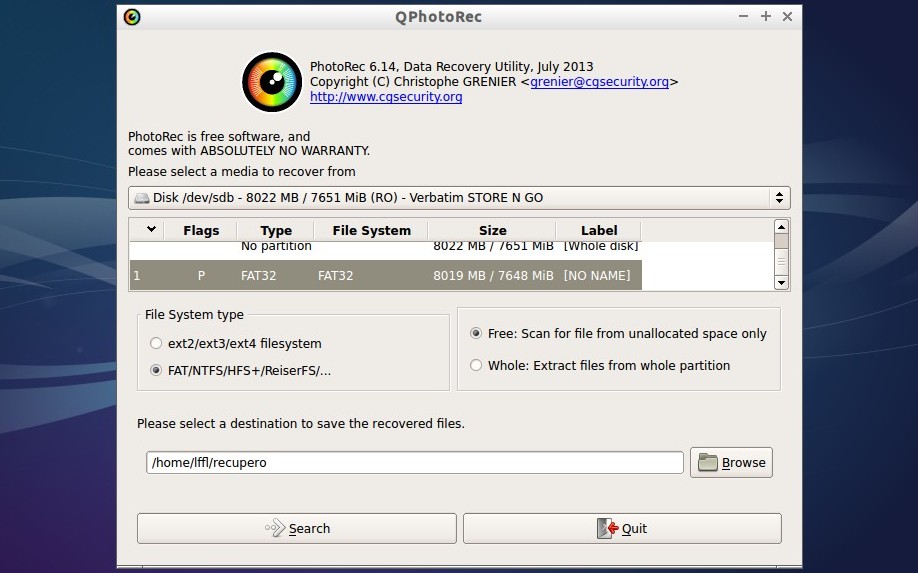Click the sort arrow column header
918x573 pixels.
tap(147, 230)
